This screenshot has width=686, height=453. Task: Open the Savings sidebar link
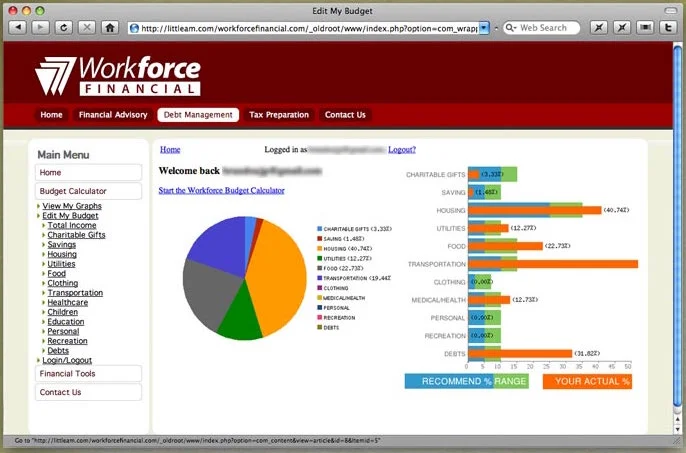(x=62, y=244)
